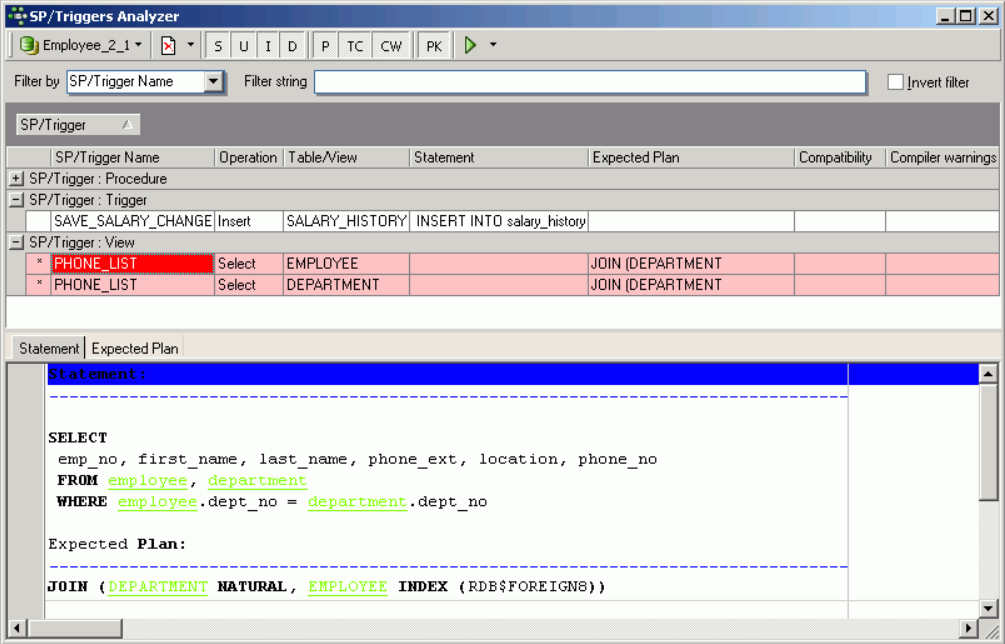
Task: Click the SP/Trigger grouping header button
Action: pyautogui.click(x=77, y=125)
